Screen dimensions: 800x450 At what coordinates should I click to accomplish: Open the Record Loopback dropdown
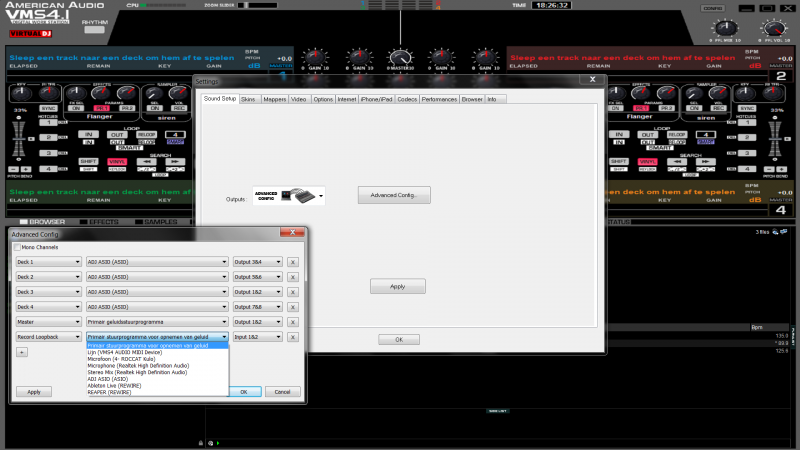point(48,337)
